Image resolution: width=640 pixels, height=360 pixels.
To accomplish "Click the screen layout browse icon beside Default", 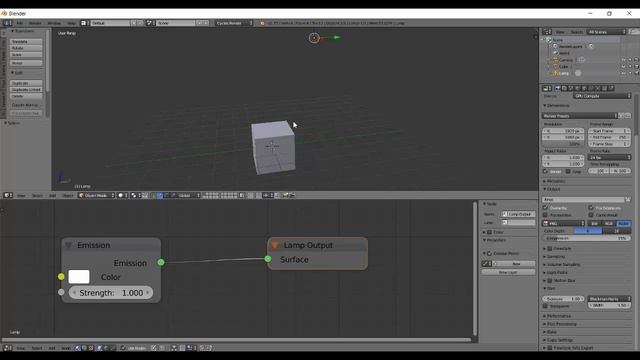I will tap(84, 23).
